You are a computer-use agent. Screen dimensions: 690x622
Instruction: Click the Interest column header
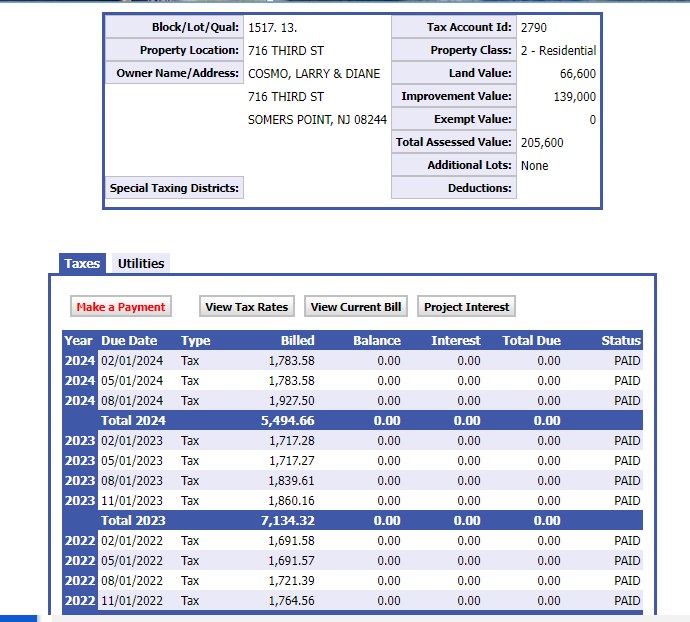coord(456,340)
